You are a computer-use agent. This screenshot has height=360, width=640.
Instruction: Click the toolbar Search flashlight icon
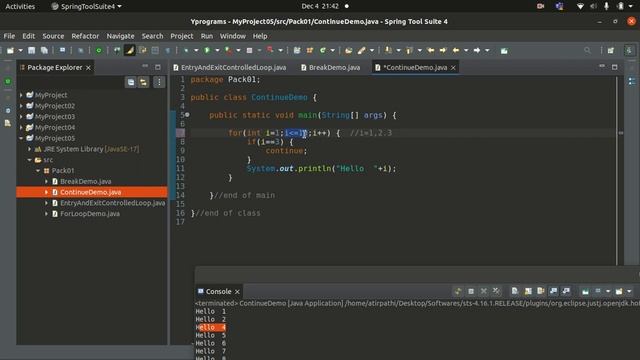pyautogui.click(x=361, y=50)
